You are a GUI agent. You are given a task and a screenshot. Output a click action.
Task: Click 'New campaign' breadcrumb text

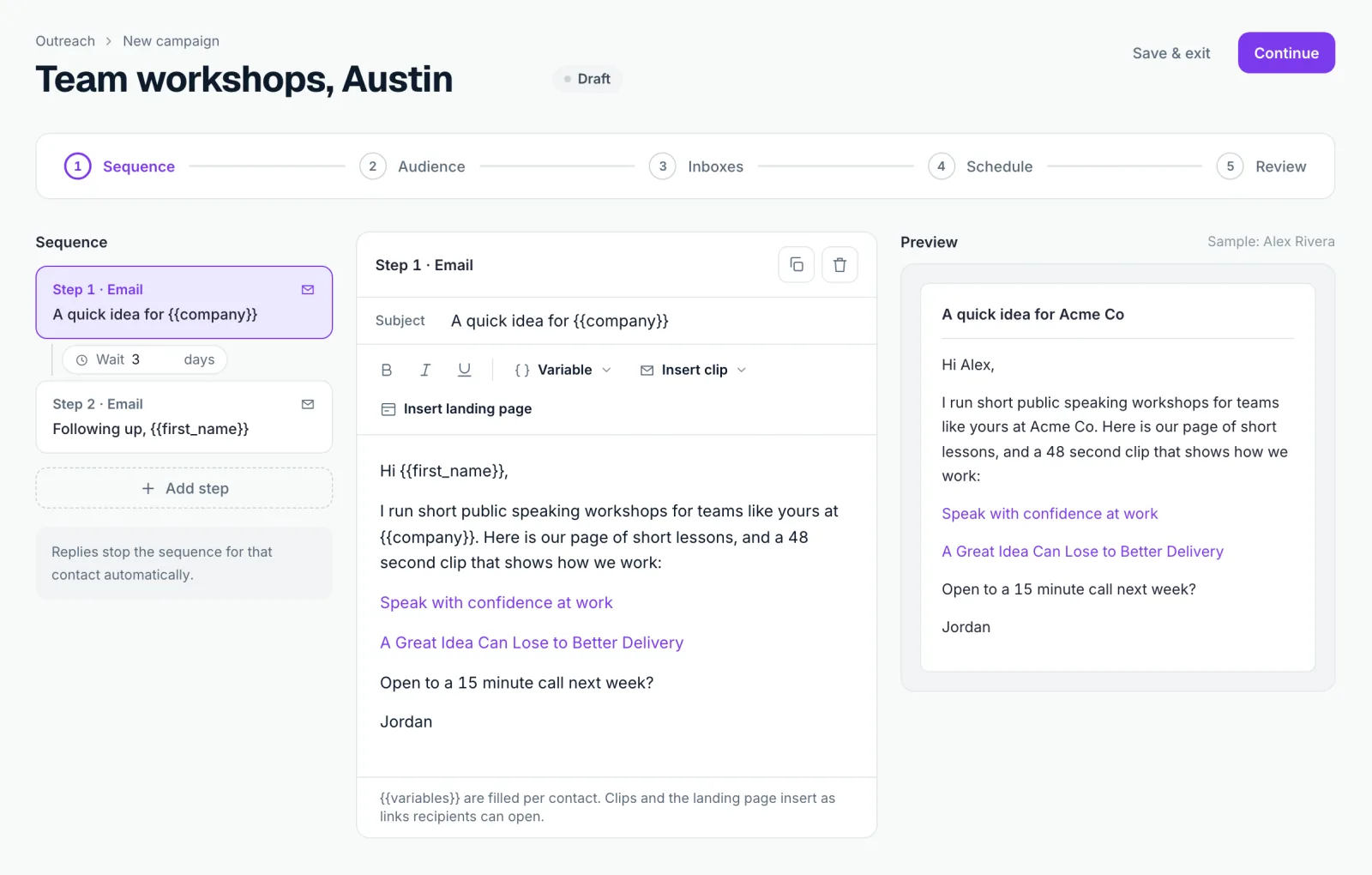171,41
